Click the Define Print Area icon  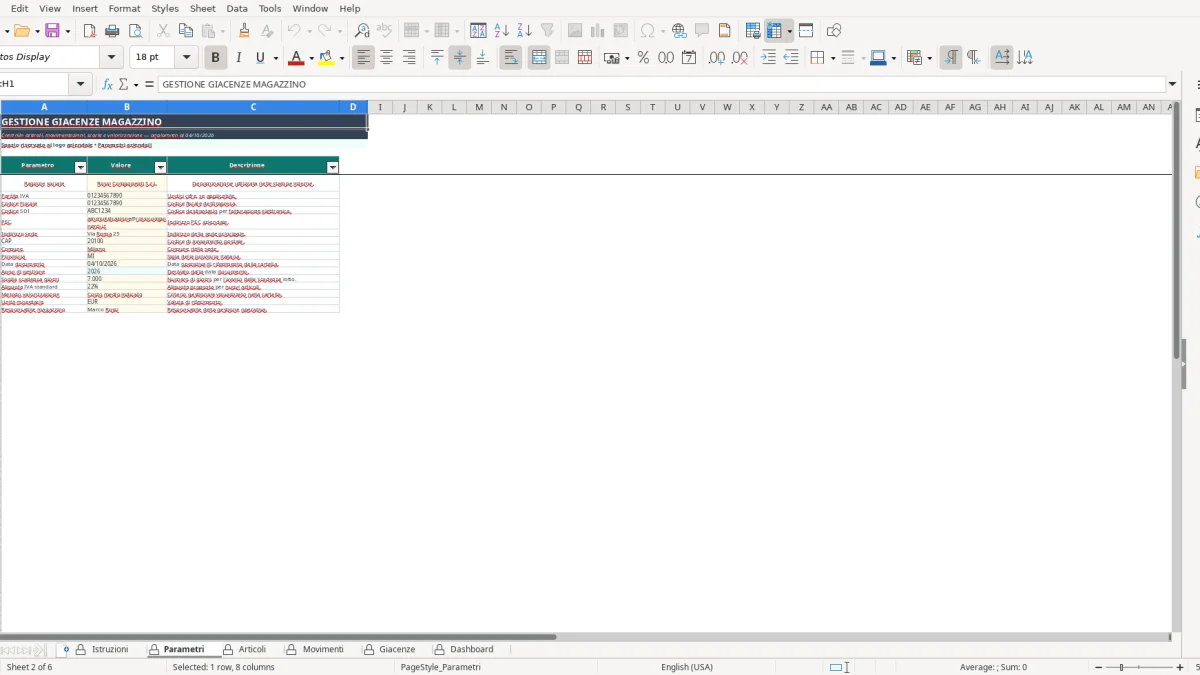[753, 31]
